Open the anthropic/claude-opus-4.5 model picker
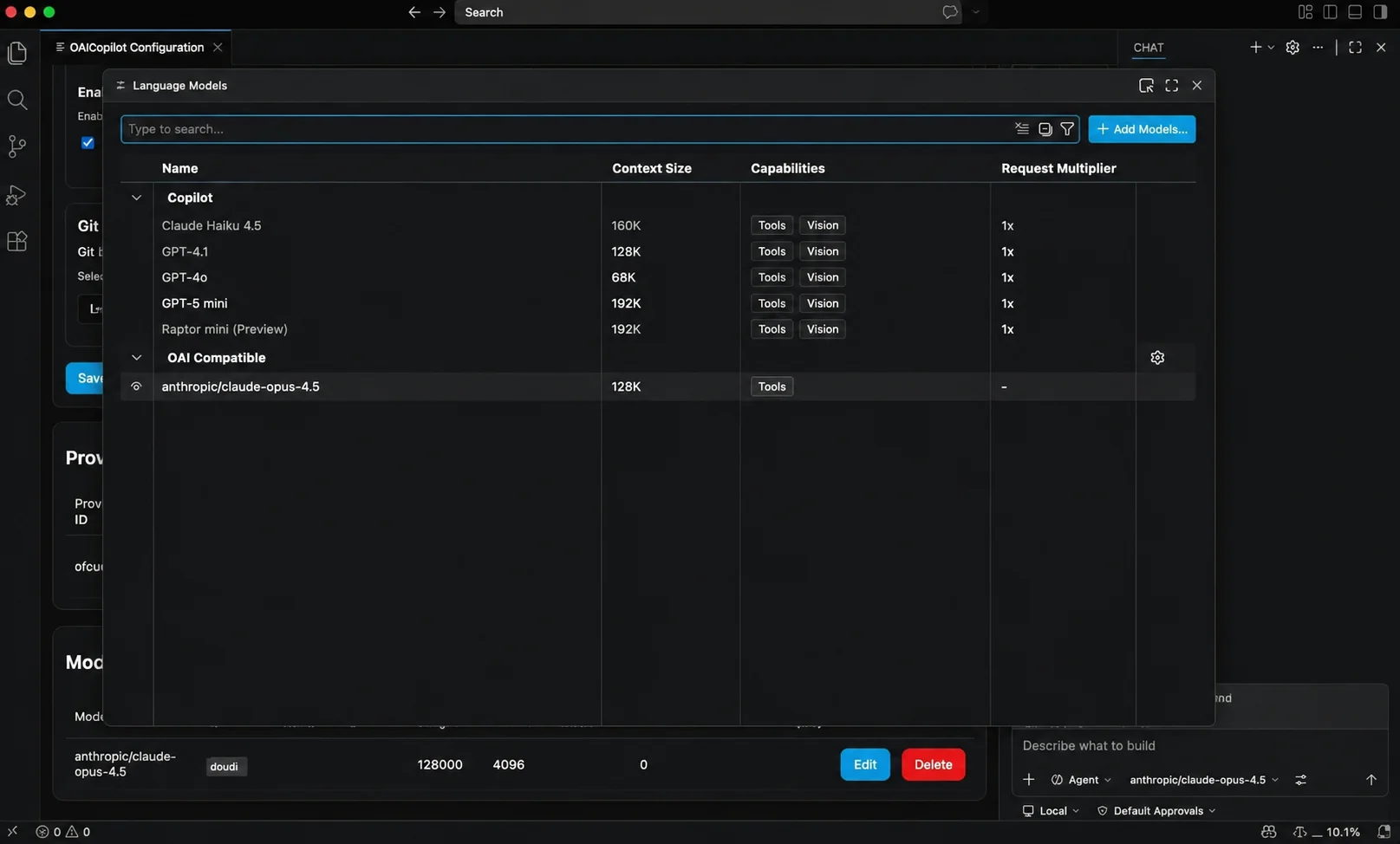Image resolution: width=1400 pixels, height=844 pixels. (x=1204, y=780)
